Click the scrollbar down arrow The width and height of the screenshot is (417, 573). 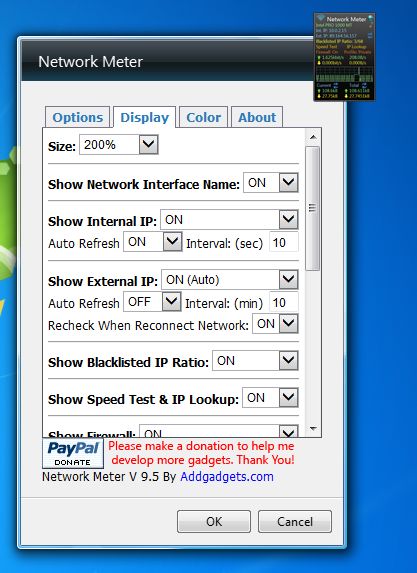[313, 428]
